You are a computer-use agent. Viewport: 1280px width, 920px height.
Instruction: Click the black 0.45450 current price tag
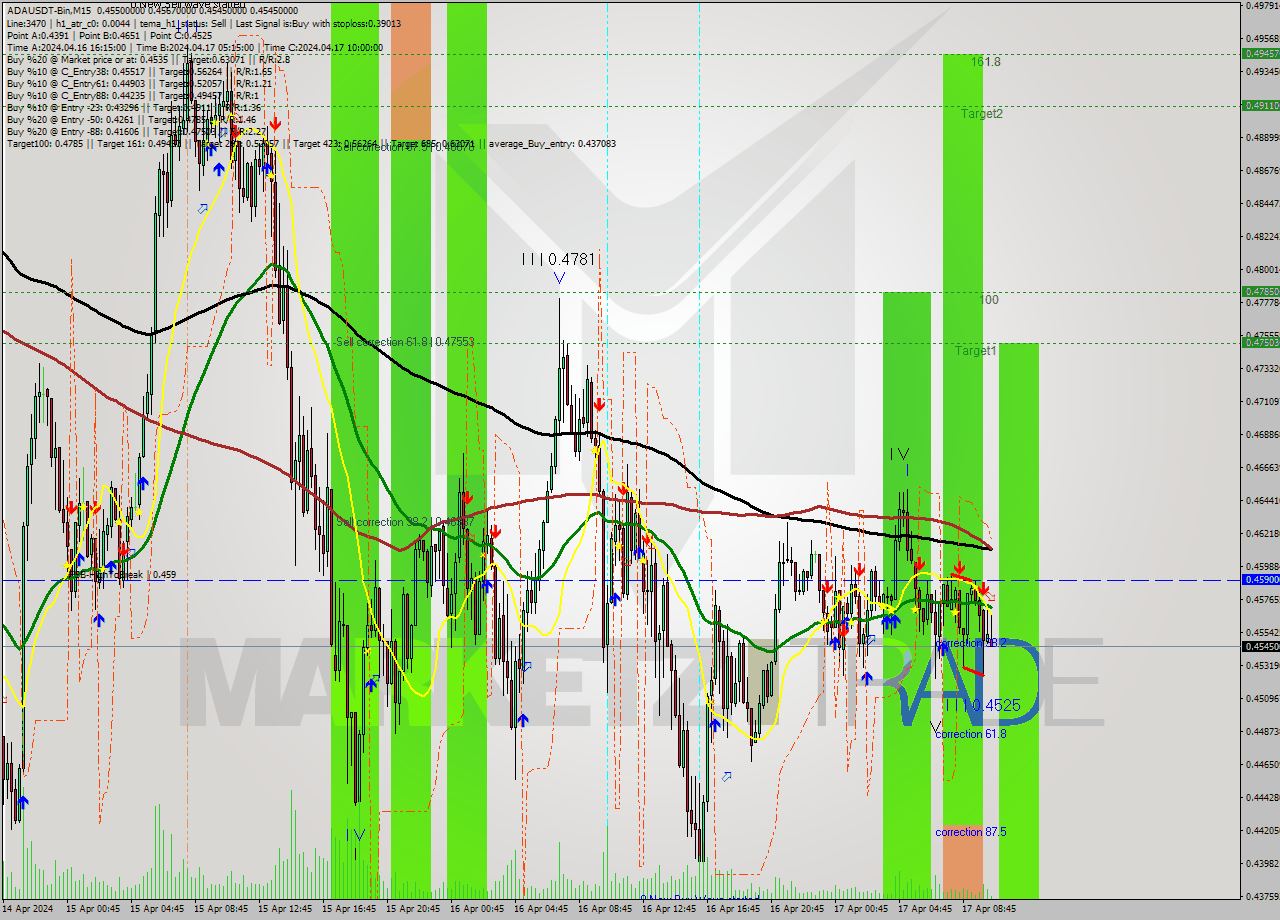point(1261,647)
